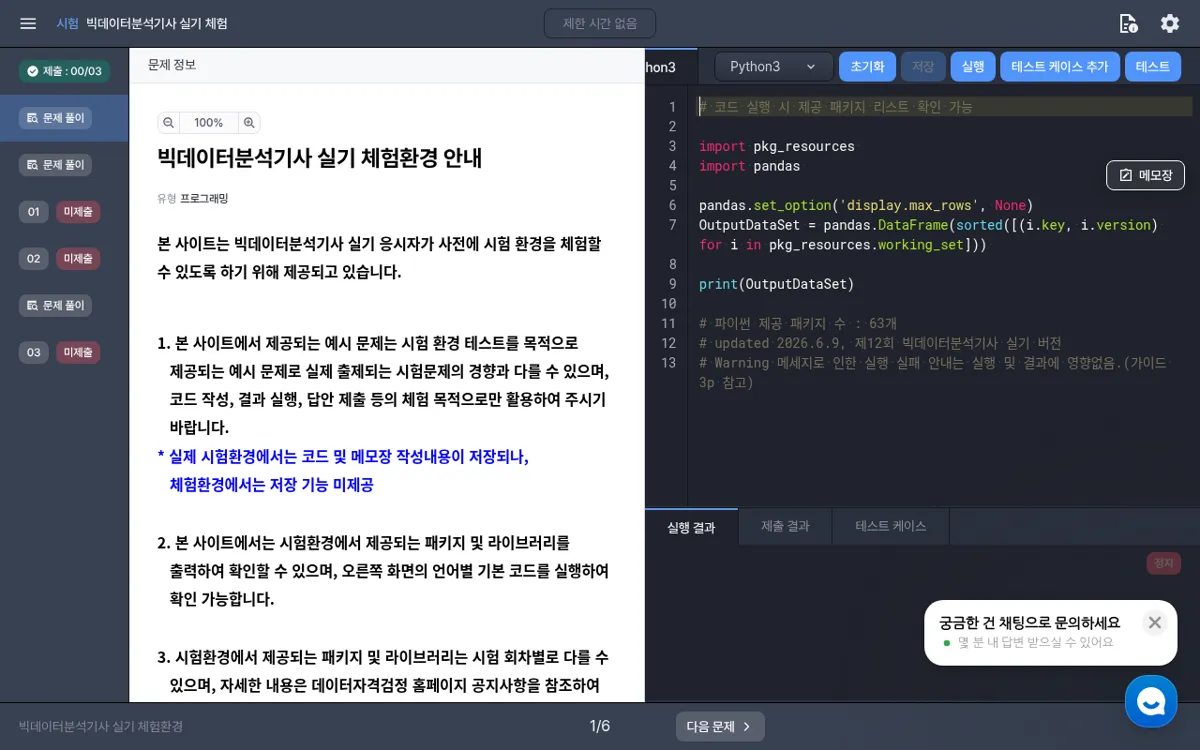This screenshot has height=750, width=1200.
Task: Click the 저장 save button
Action: click(x=923, y=67)
